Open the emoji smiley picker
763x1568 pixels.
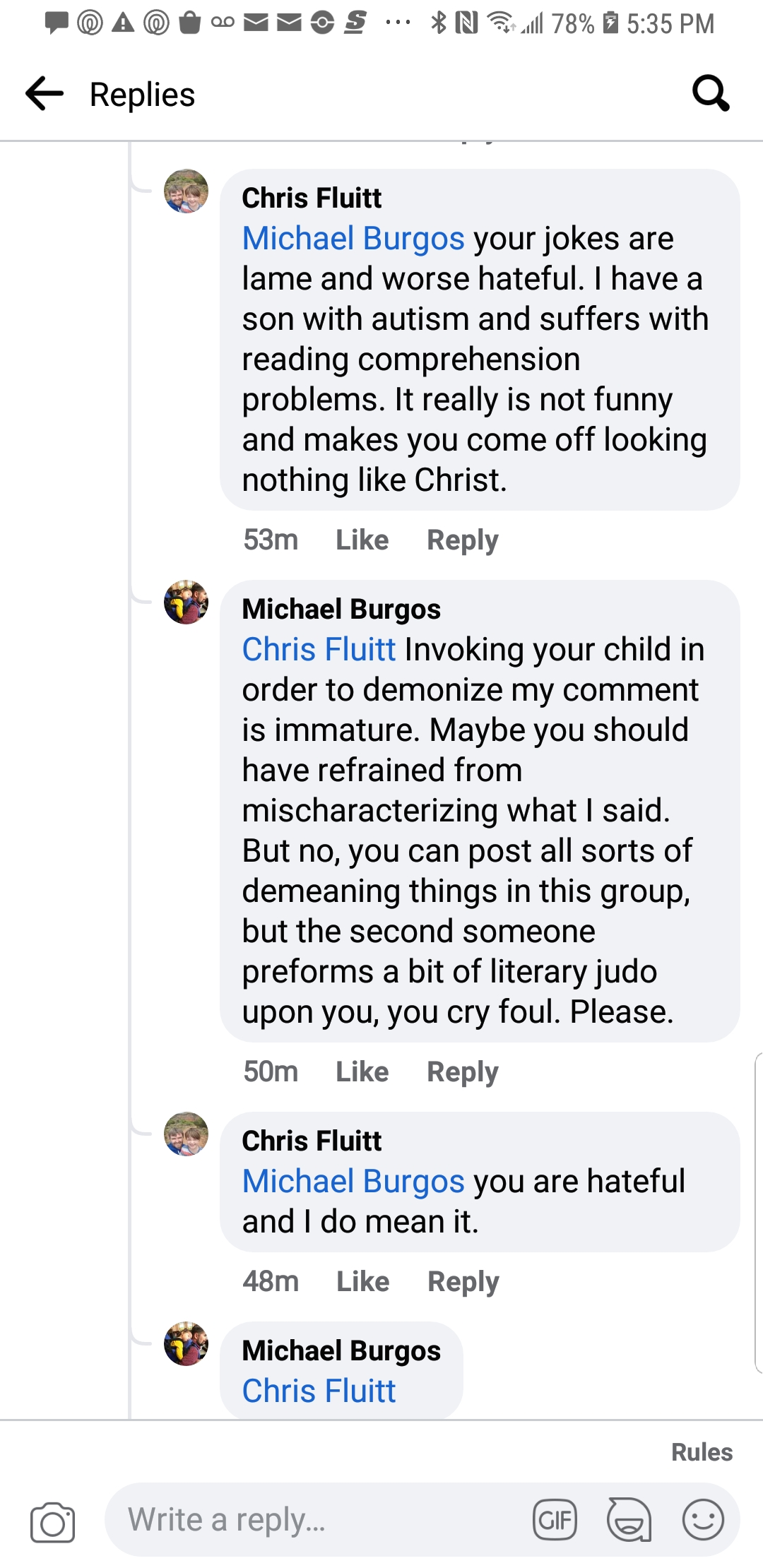tap(703, 1519)
